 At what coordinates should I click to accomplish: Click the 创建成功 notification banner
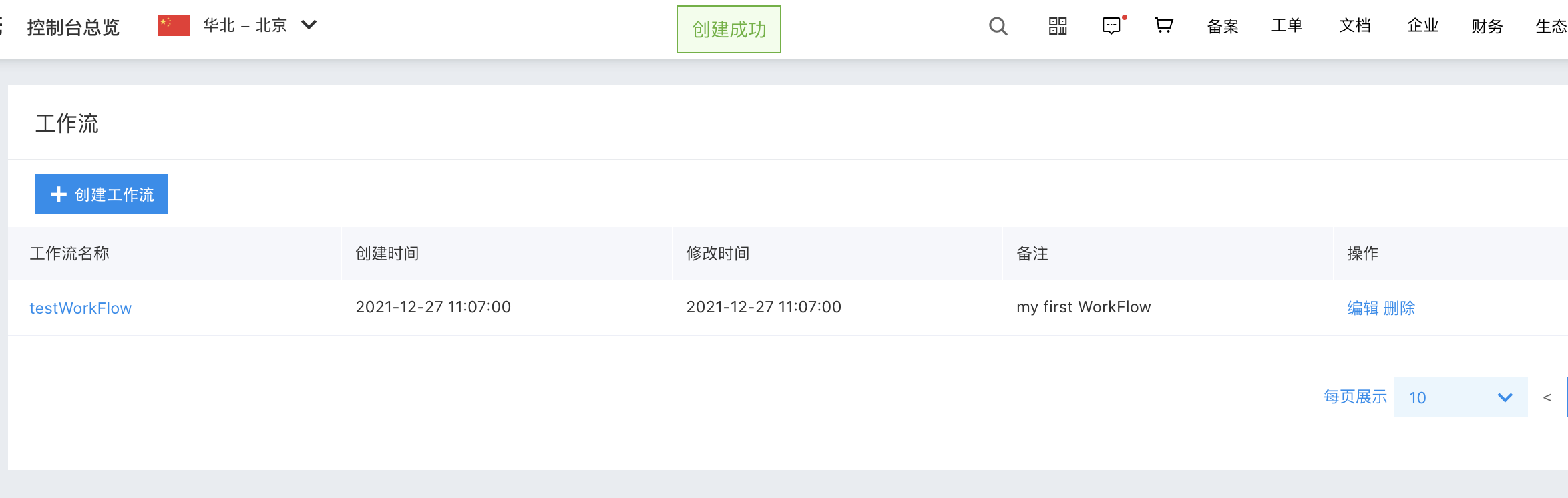729,29
